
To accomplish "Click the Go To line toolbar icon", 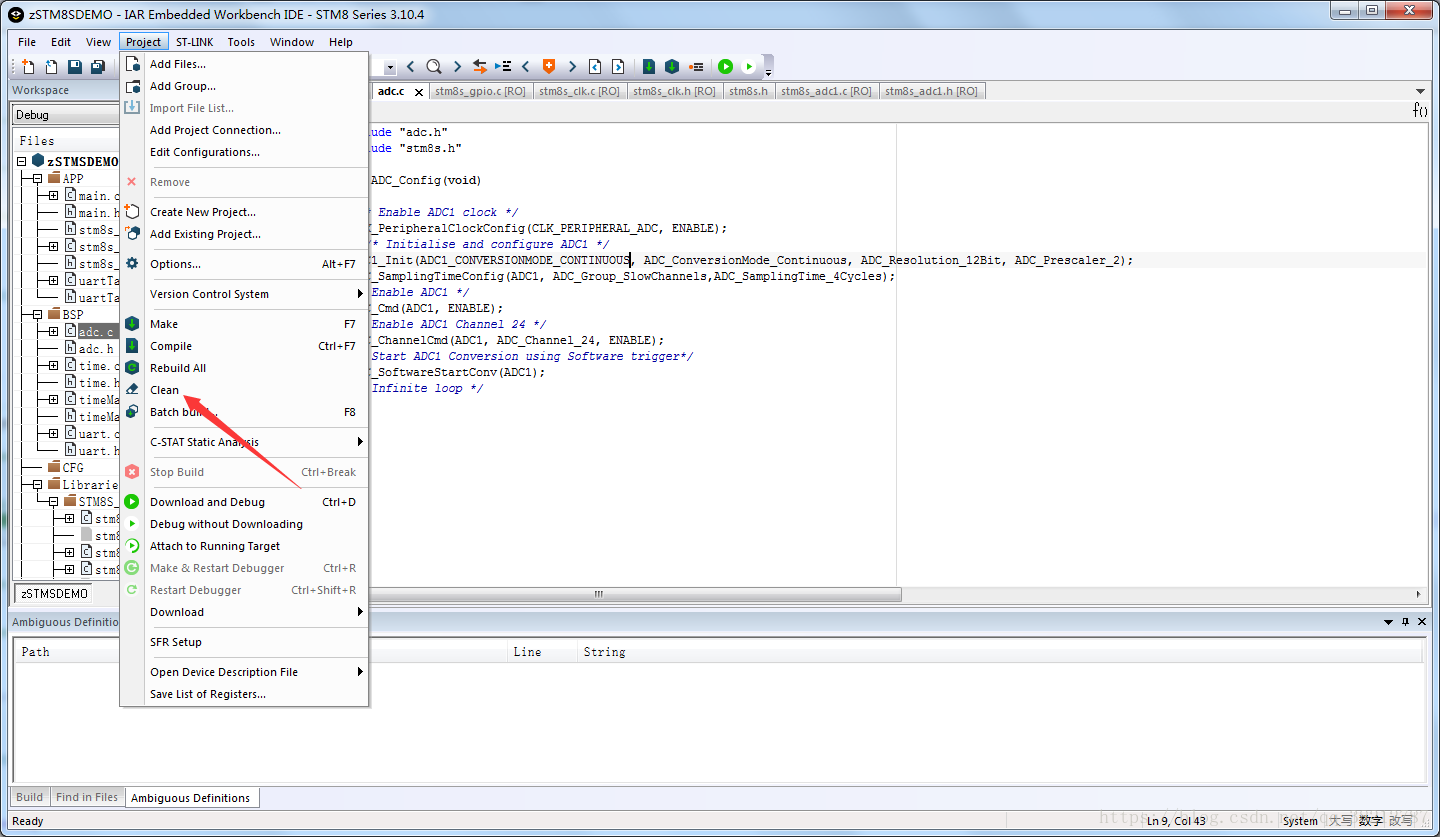I will (503, 66).
